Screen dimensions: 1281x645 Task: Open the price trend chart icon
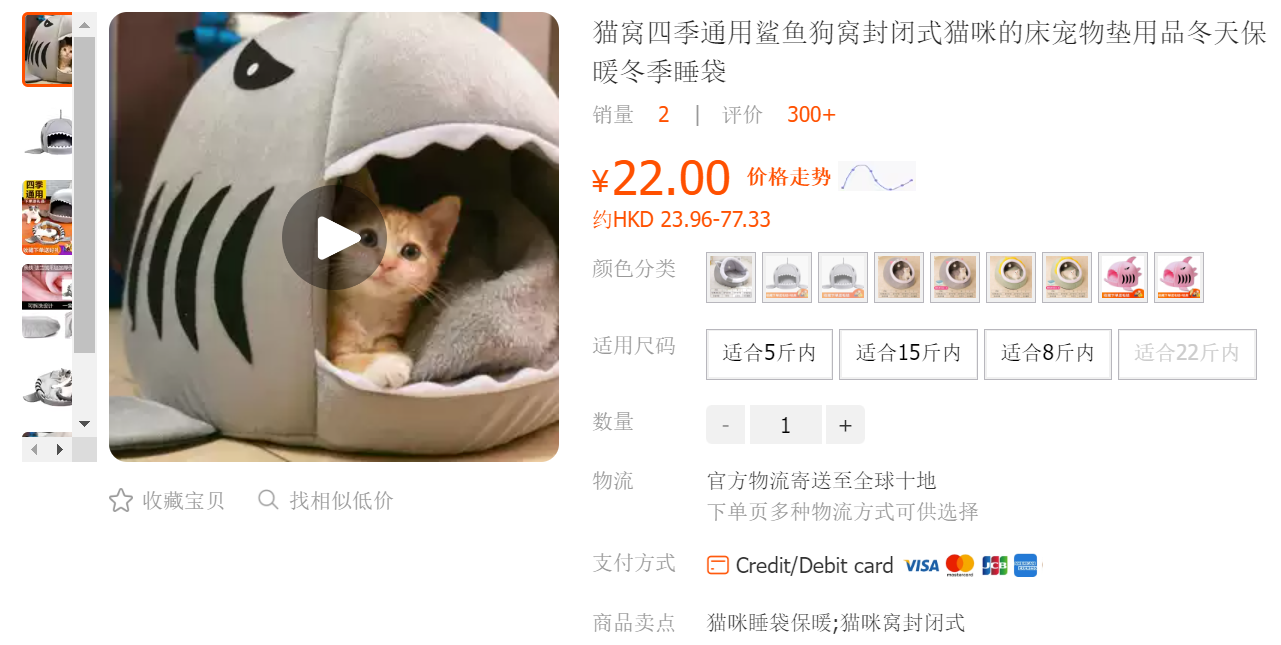tap(877, 176)
